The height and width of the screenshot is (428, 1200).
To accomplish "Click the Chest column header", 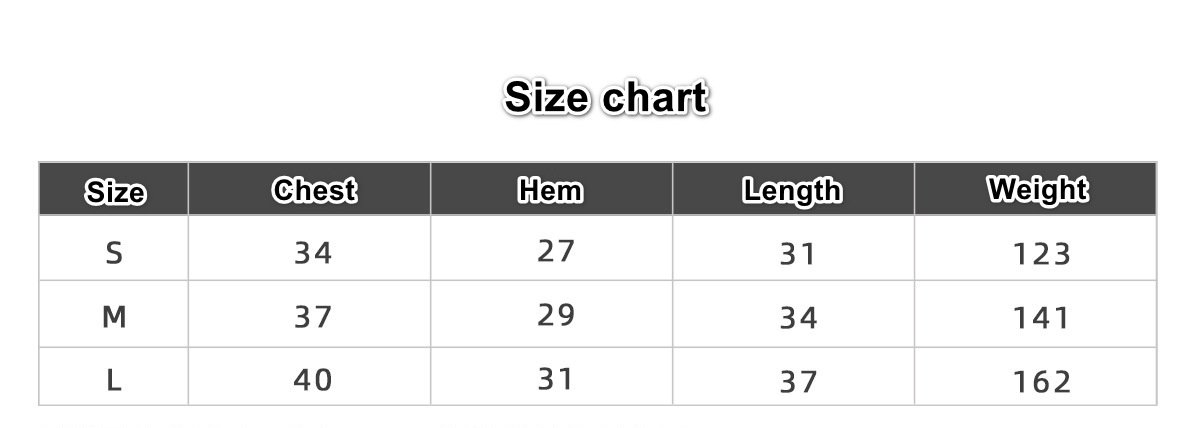I will pyautogui.click(x=313, y=190).
